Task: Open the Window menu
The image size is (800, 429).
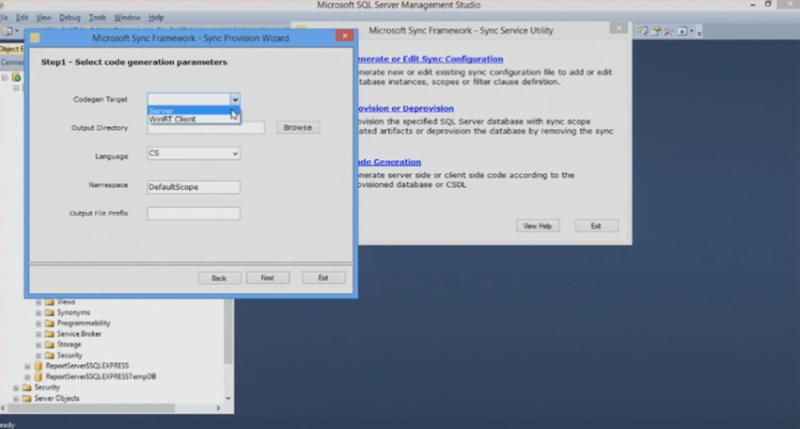Action: pos(127,17)
